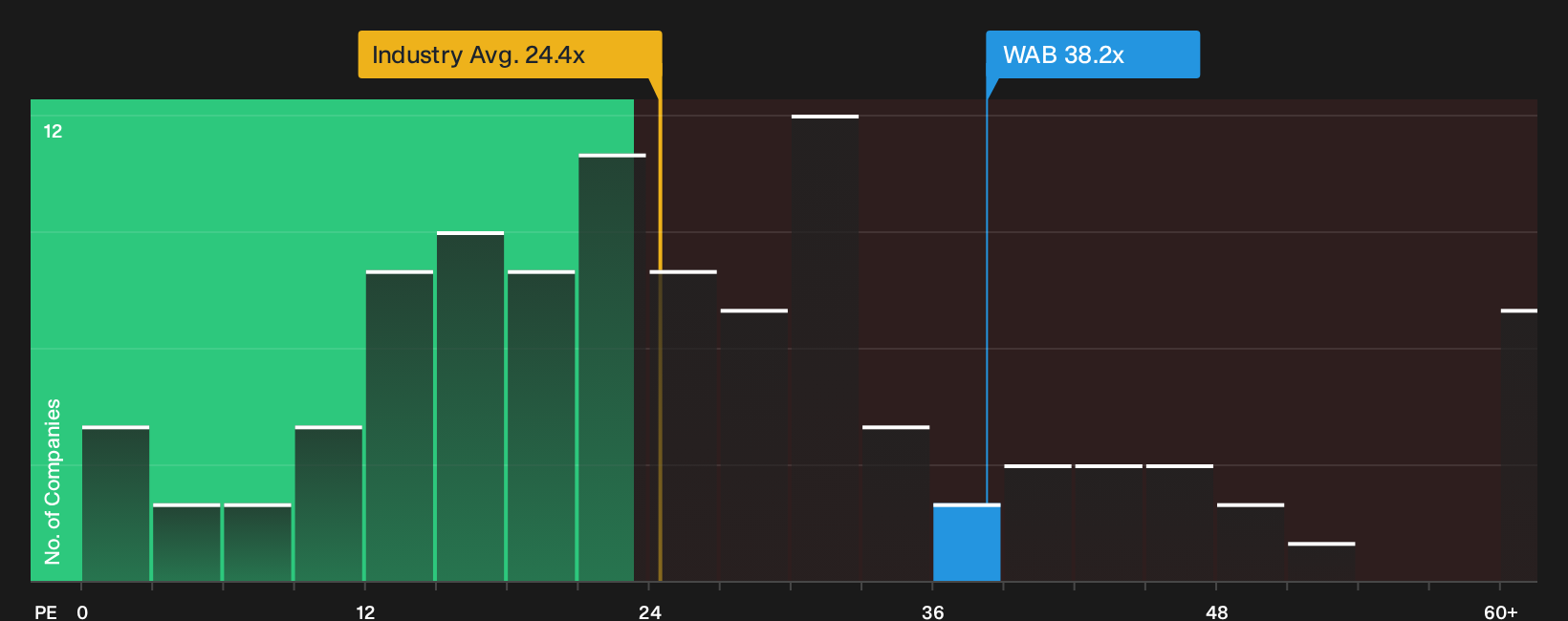Click the x-axis label 24
The height and width of the screenshot is (621, 1568).
tap(650, 611)
